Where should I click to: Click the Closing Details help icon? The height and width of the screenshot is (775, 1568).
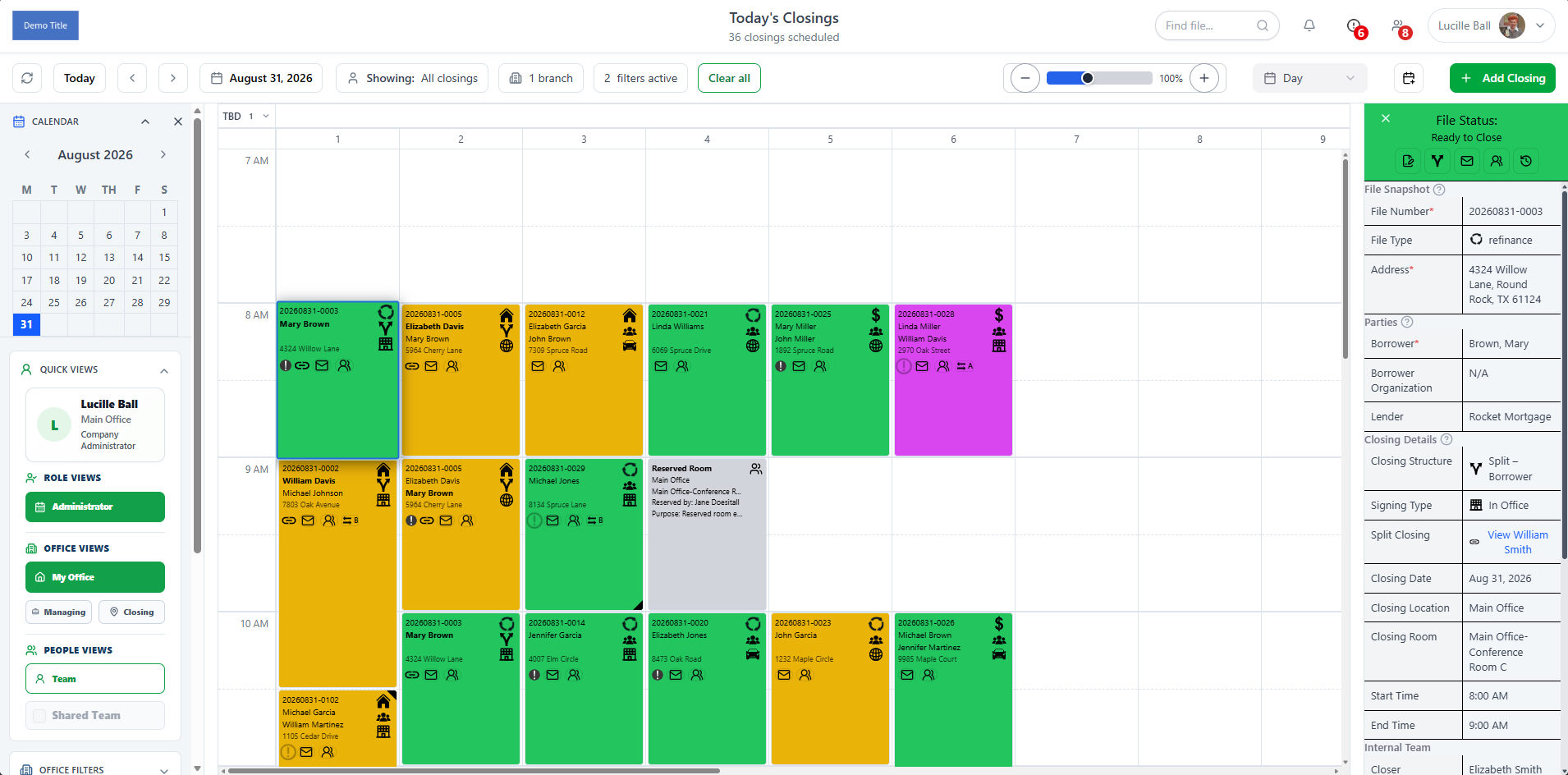pos(1447,439)
